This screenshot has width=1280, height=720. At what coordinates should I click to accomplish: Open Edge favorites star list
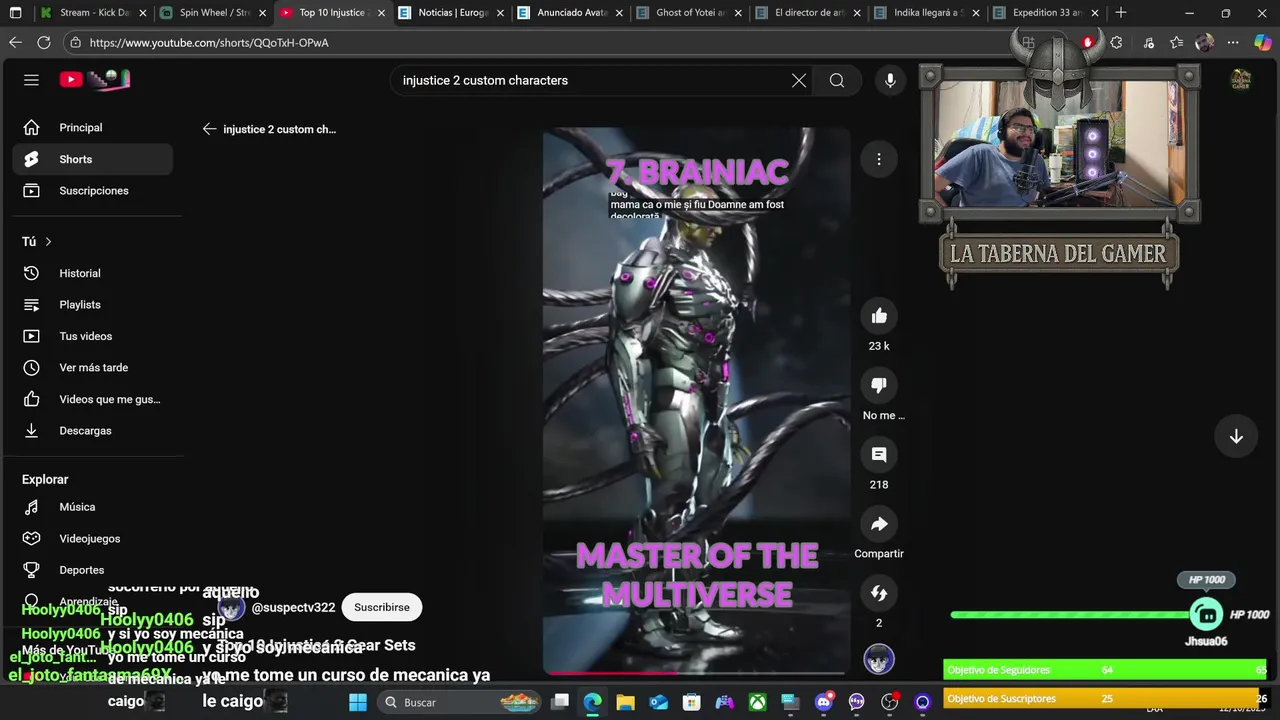click(x=1176, y=43)
